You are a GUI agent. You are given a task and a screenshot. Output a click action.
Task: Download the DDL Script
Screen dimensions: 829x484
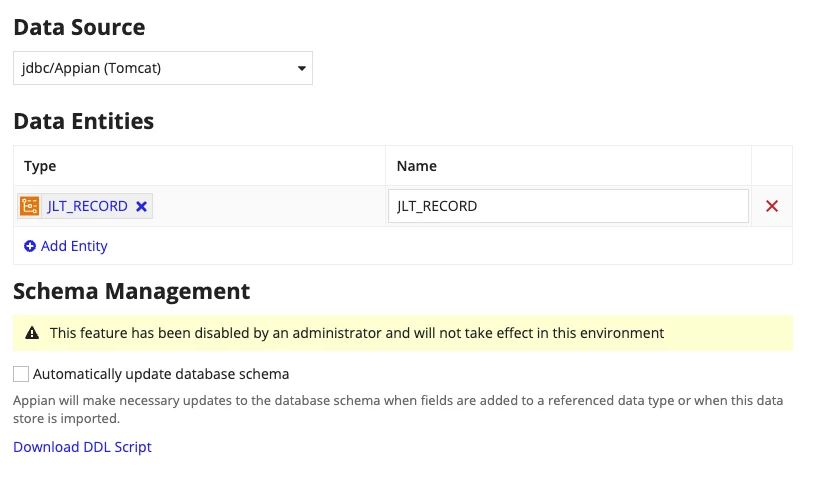point(82,447)
